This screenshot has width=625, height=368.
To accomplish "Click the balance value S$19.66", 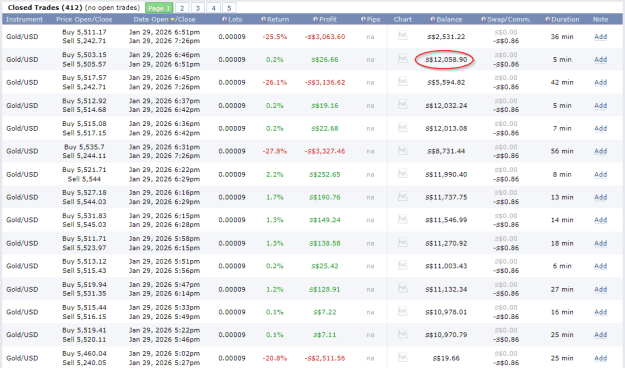I will (446, 358).
